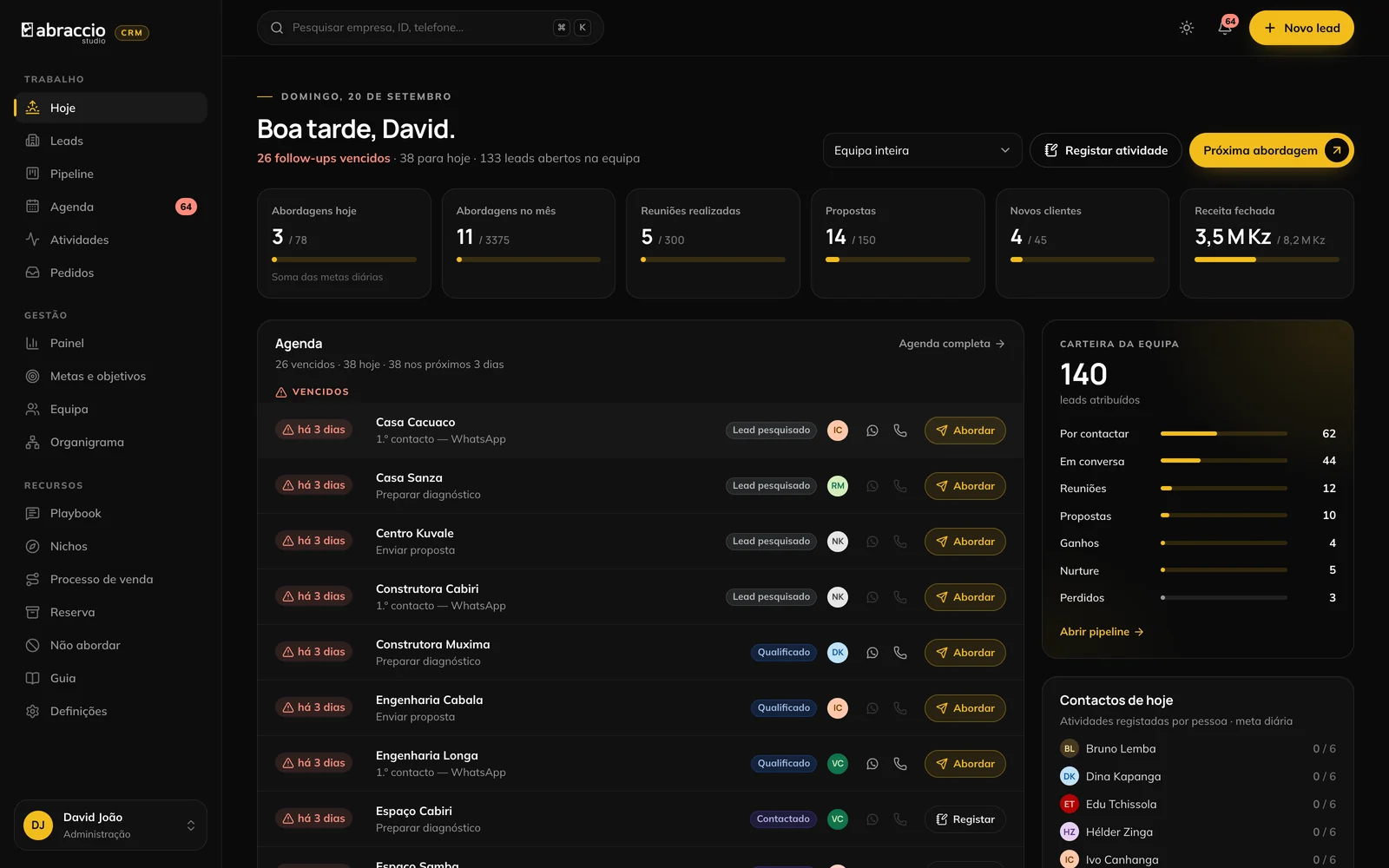Click Receita fechada progress bar

(x=1267, y=260)
